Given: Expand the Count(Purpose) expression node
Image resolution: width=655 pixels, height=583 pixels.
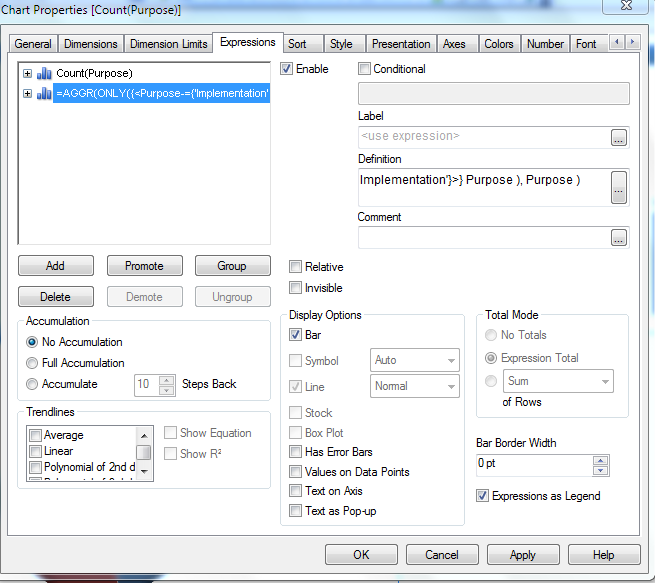Looking at the screenshot, I should (x=28, y=74).
